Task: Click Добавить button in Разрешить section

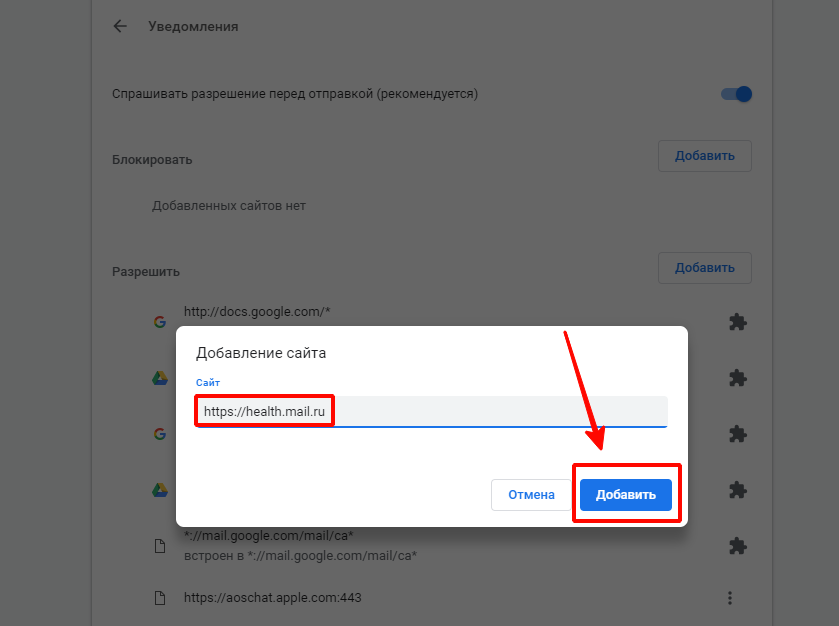Action: point(705,268)
